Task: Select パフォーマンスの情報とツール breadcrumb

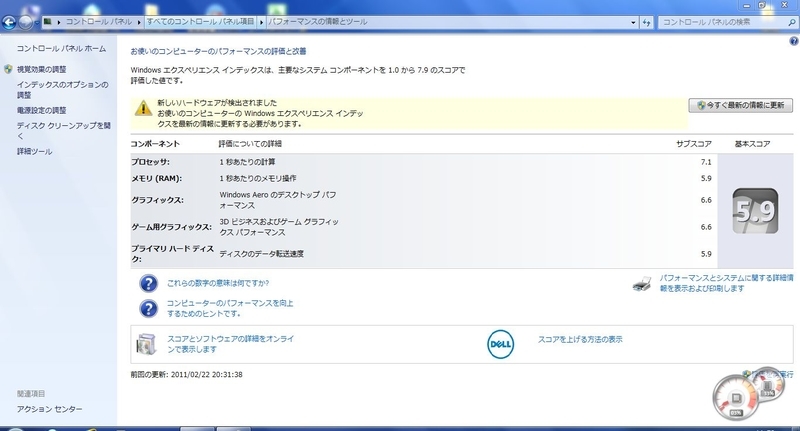Action: pos(317,22)
